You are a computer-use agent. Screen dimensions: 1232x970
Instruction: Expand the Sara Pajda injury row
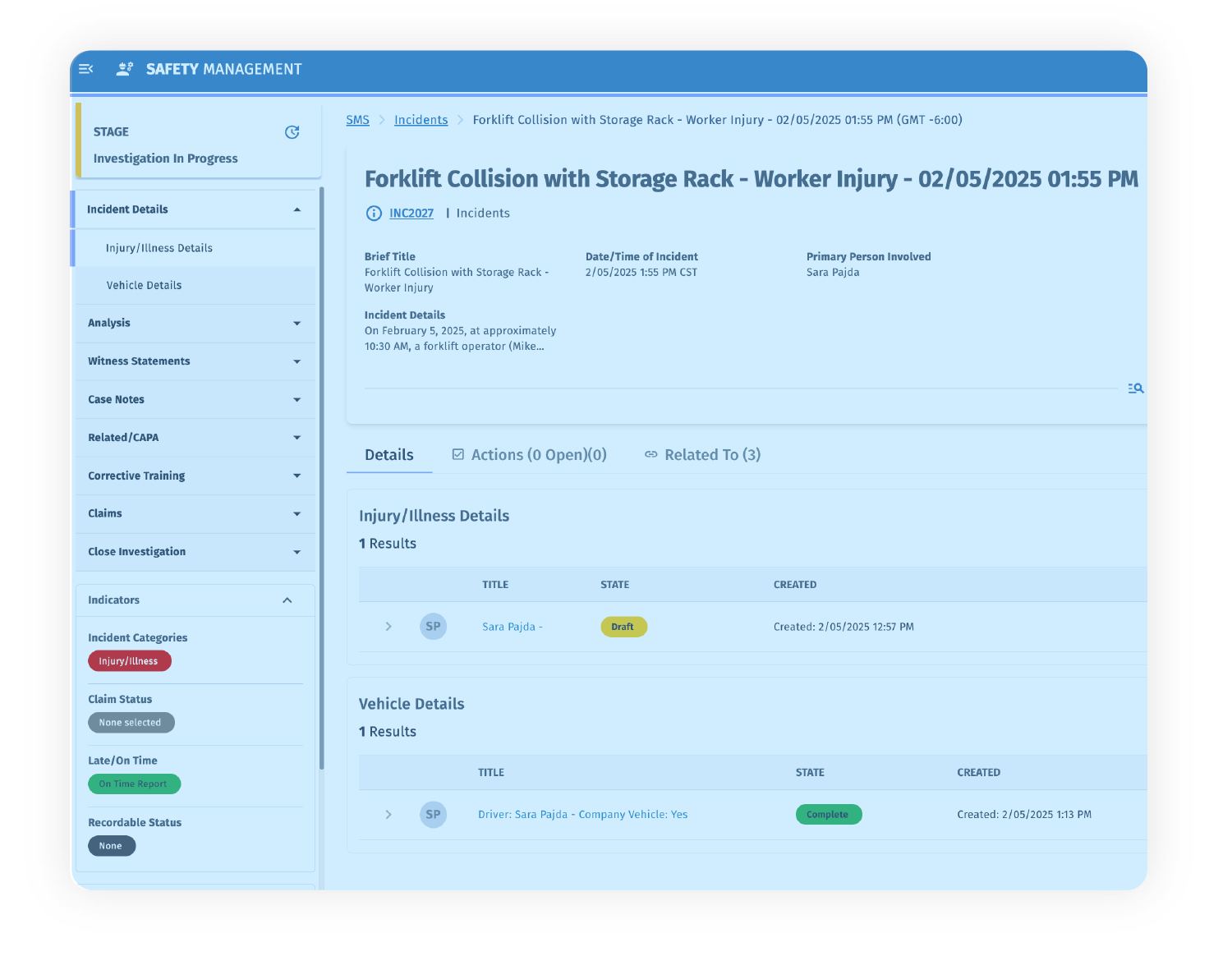(388, 627)
